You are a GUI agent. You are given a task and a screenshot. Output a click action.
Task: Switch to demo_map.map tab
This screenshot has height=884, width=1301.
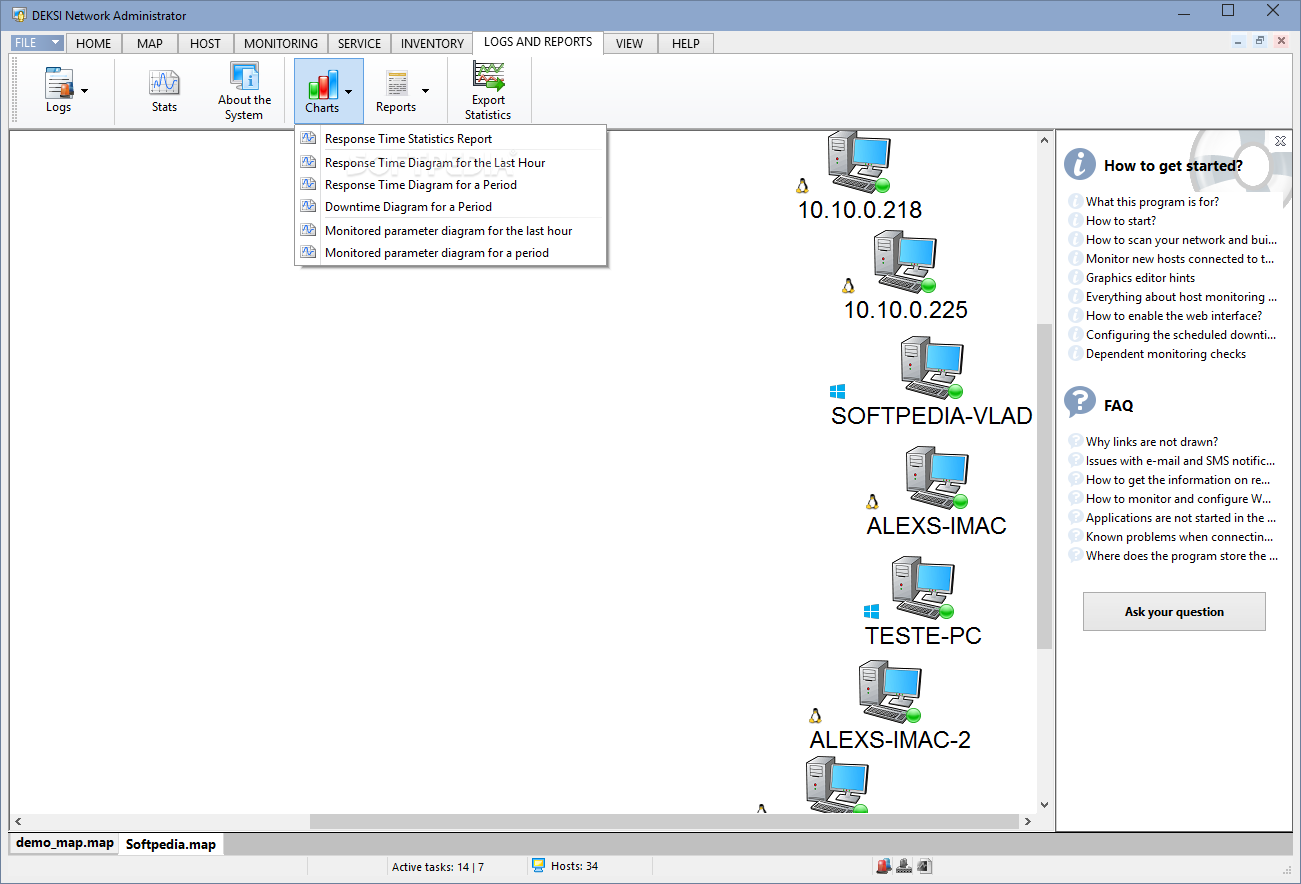65,843
